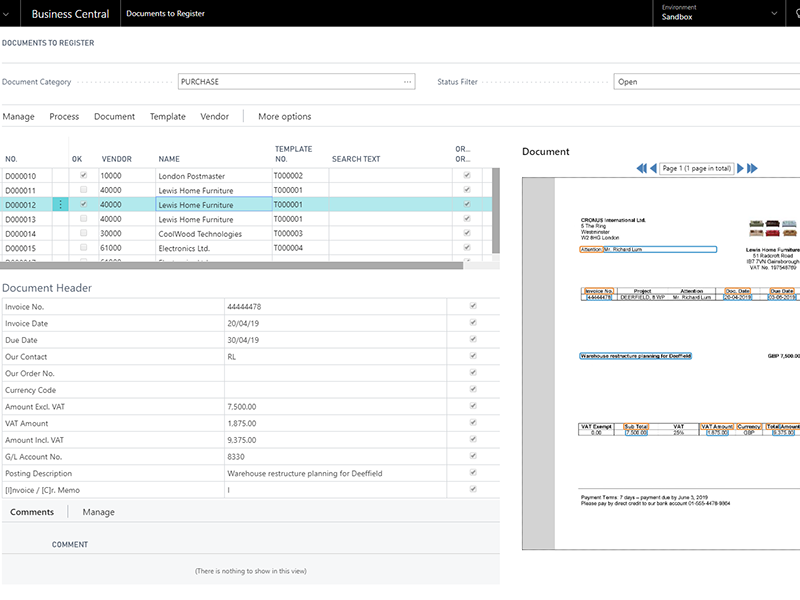Open the Process menu
This screenshot has width=800, height=600.
click(64, 116)
